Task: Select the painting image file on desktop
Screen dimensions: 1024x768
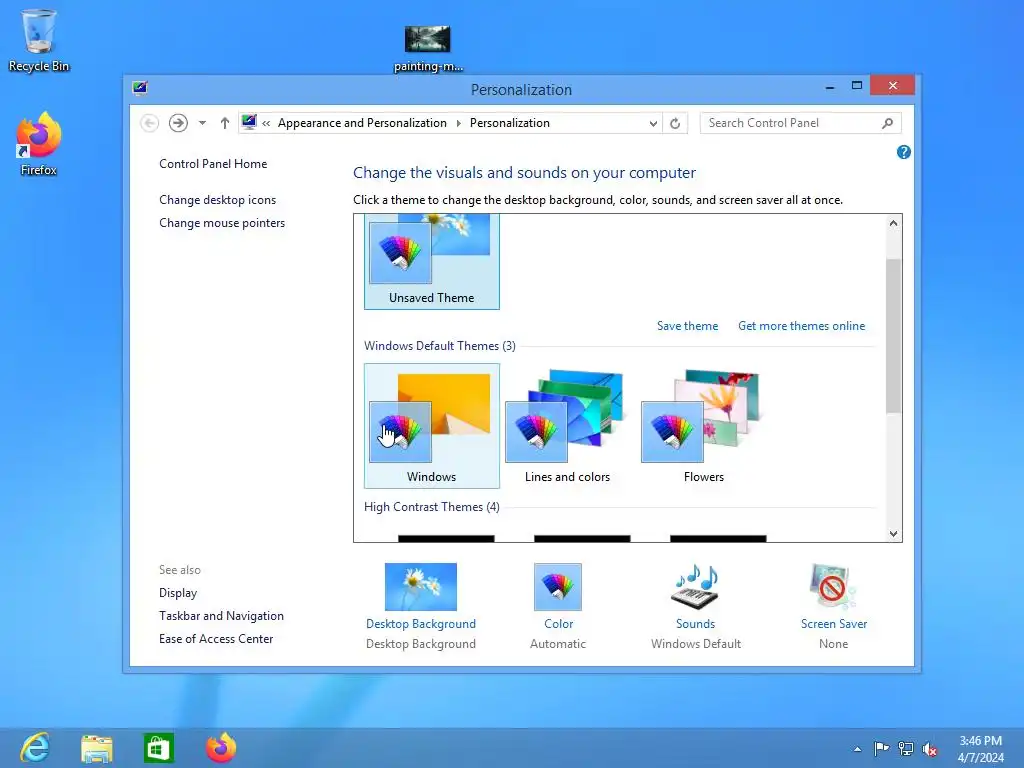Action: pyautogui.click(x=428, y=47)
